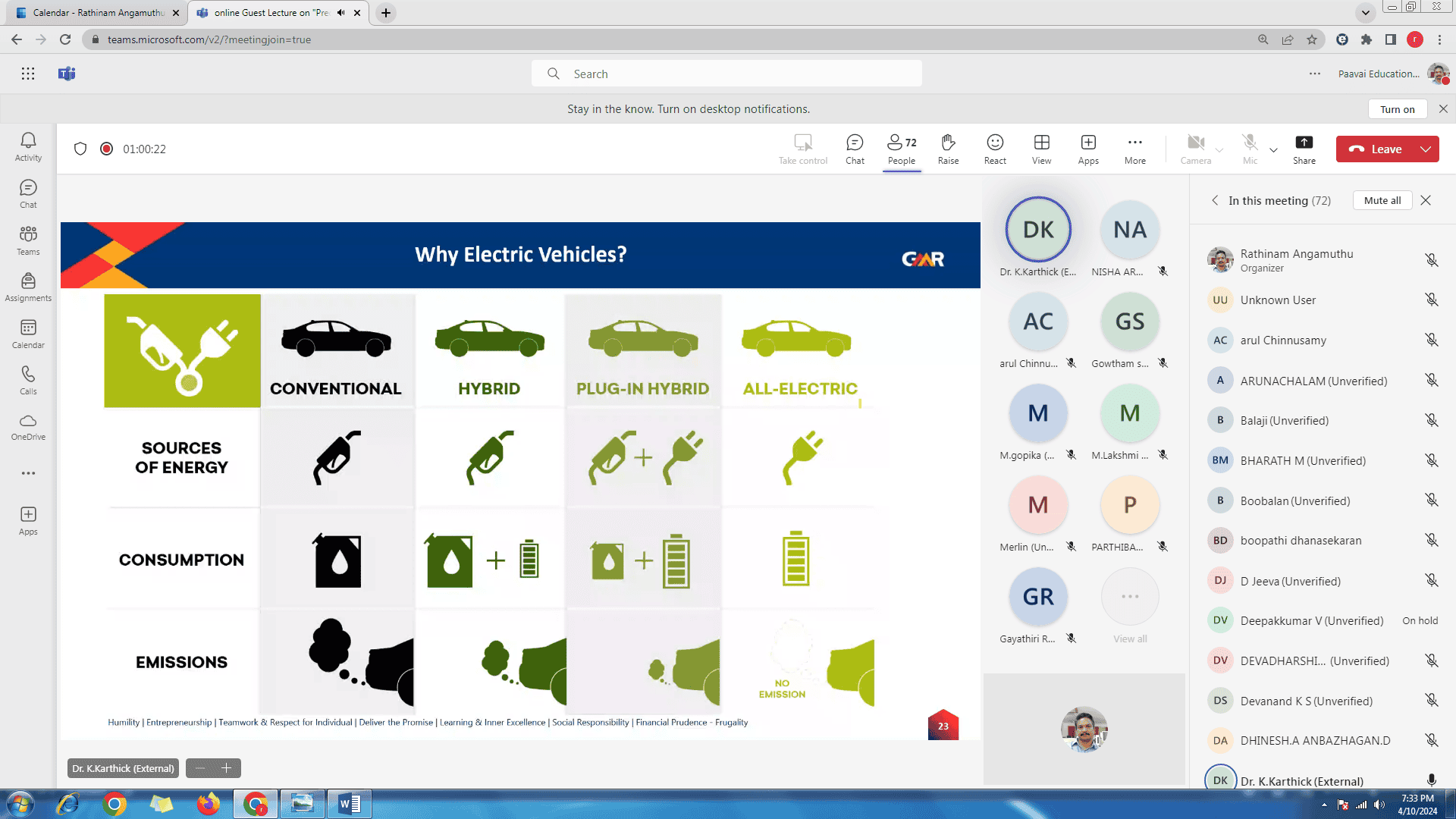Viewport: 1456px width, 819px height.
Task: Open meeting Chat in toolbar
Action: tap(855, 149)
